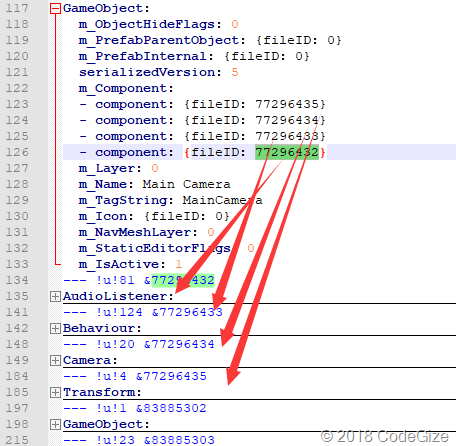The image size is (456, 446).
Task: Click the '--- !u!20 &77296434' line
Action: click(139, 344)
